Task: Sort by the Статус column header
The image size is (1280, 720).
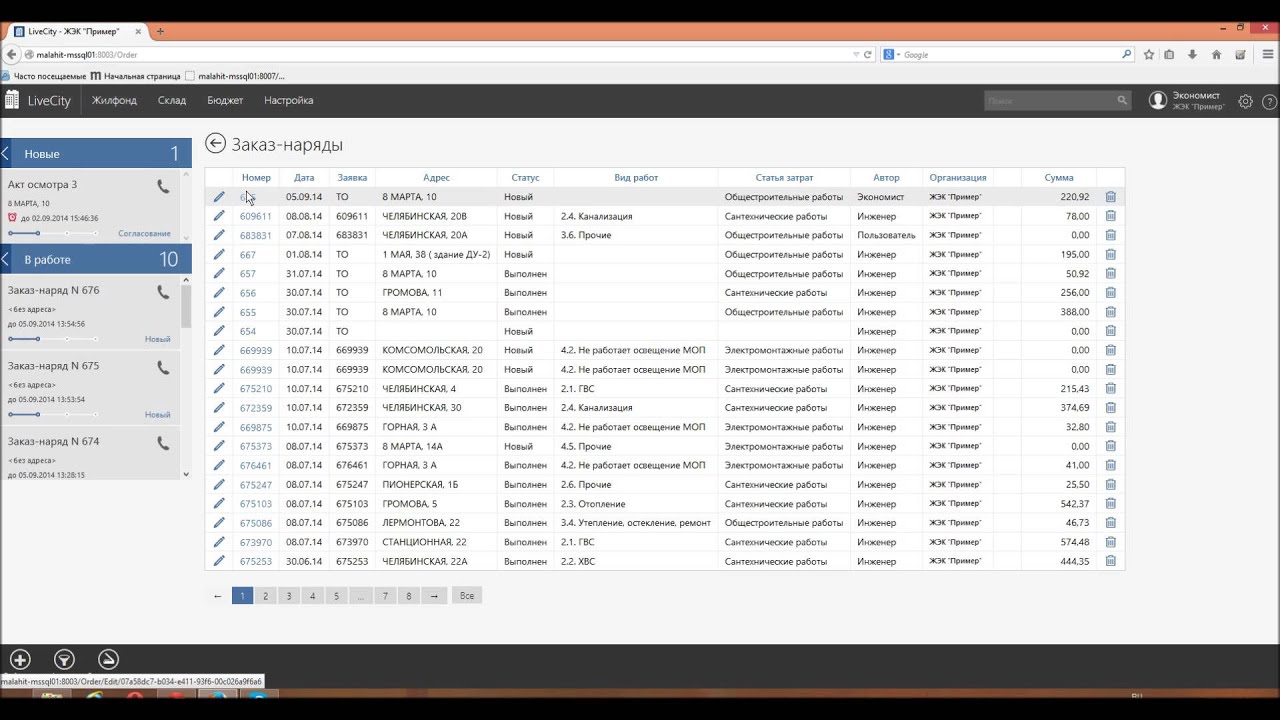Action: pos(525,177)
